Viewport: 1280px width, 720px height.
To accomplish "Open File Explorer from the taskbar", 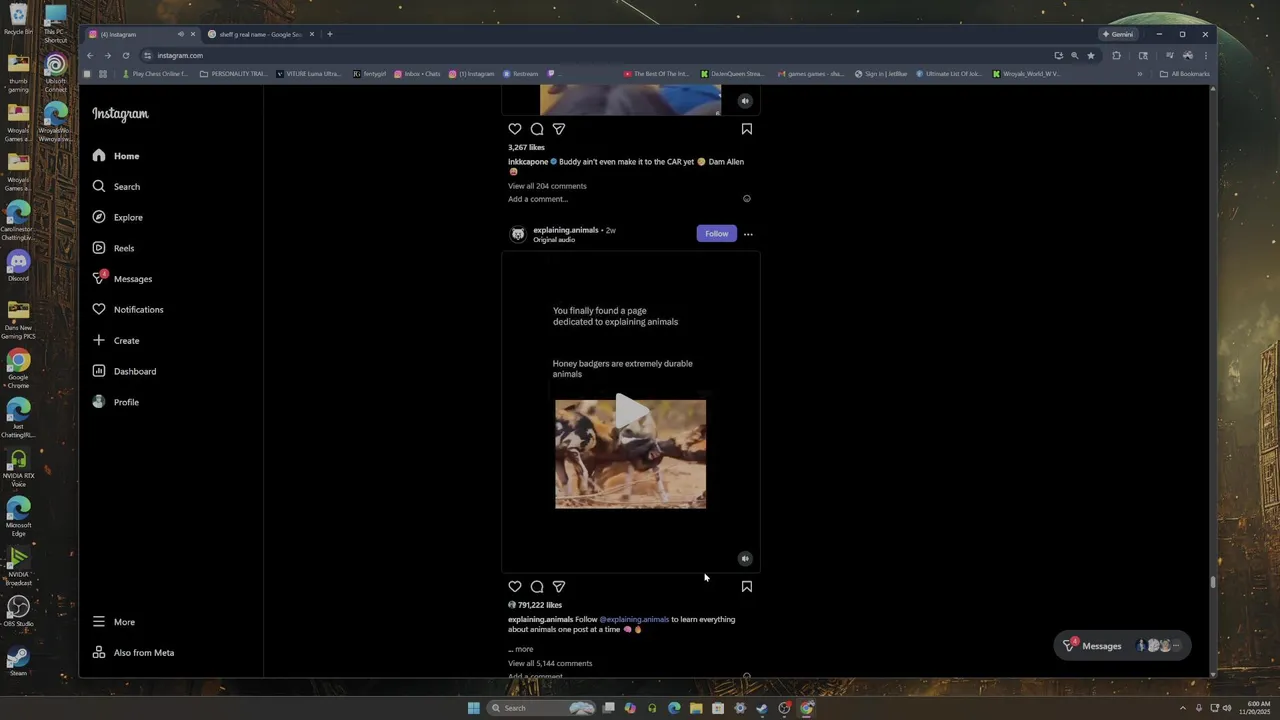I will click(x=696, y=708).
